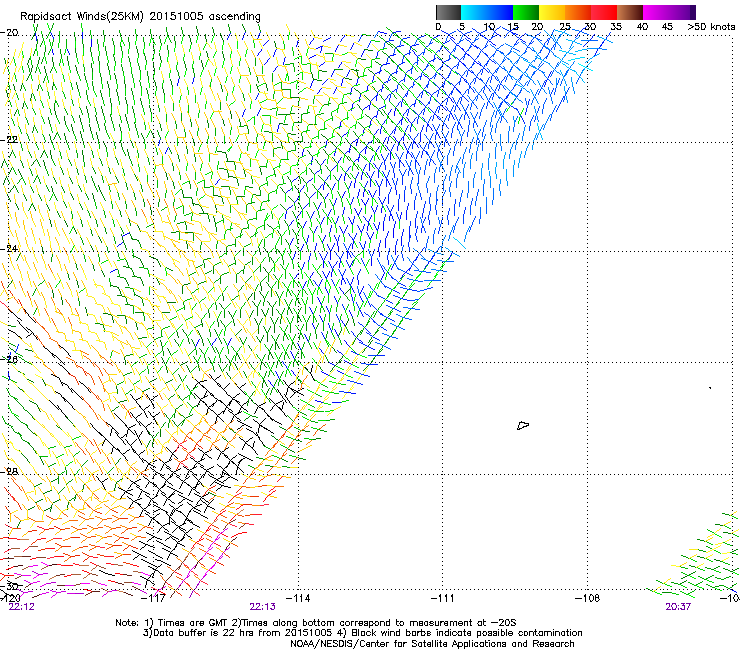Click the '40' value under the color bar

point(642,27)
